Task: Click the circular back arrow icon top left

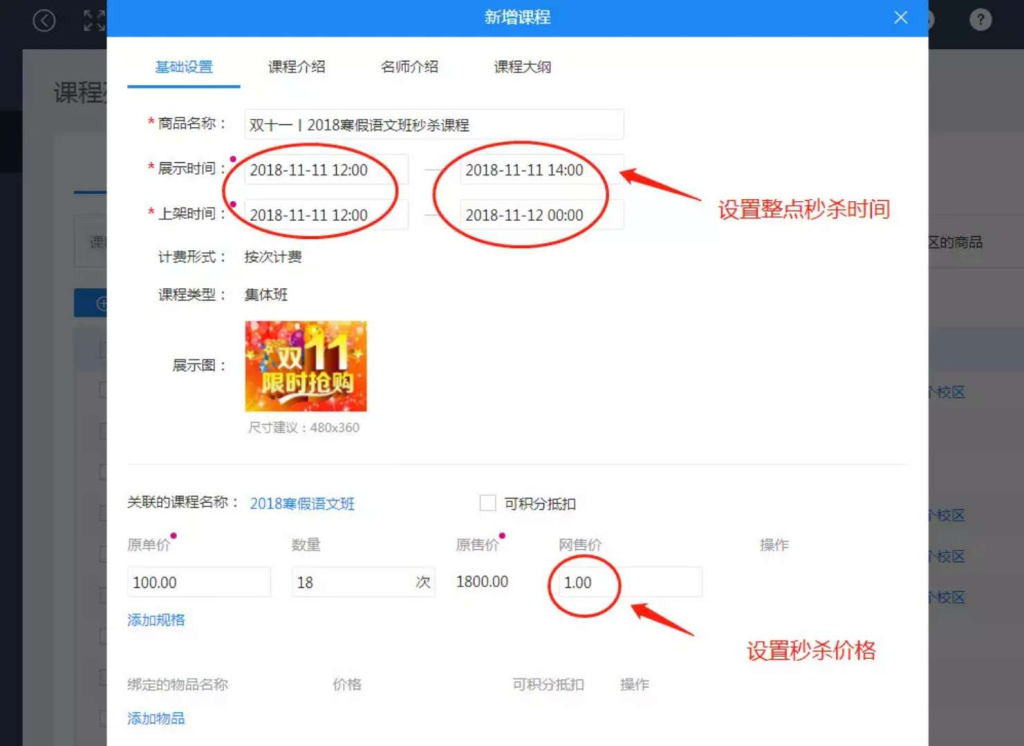Action: 43,19
